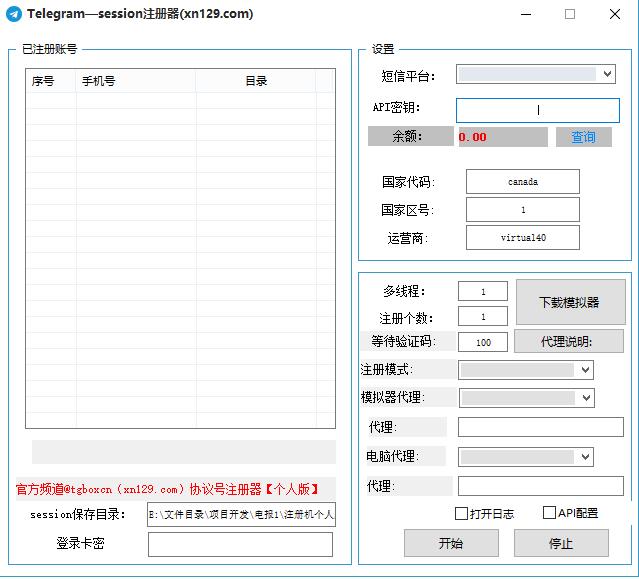This screenshot has width=639, height=579.
Task: Click the 0.00 balance value
Action: (472, 137)
